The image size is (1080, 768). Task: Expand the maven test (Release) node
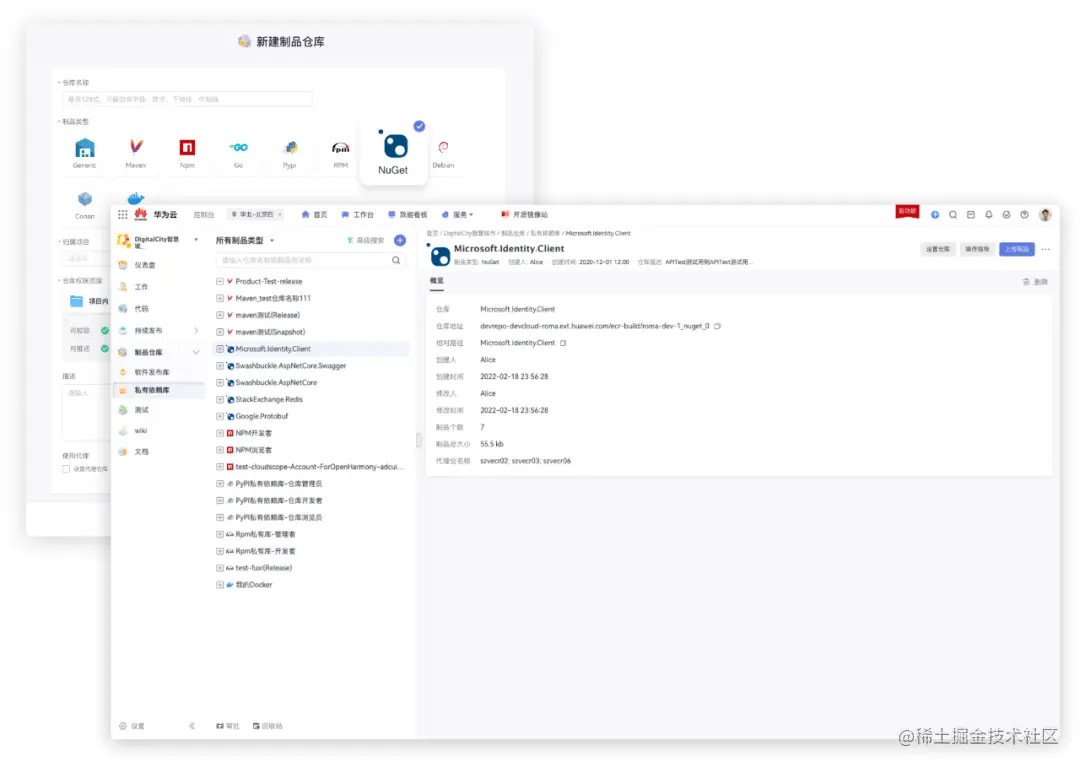220,315
